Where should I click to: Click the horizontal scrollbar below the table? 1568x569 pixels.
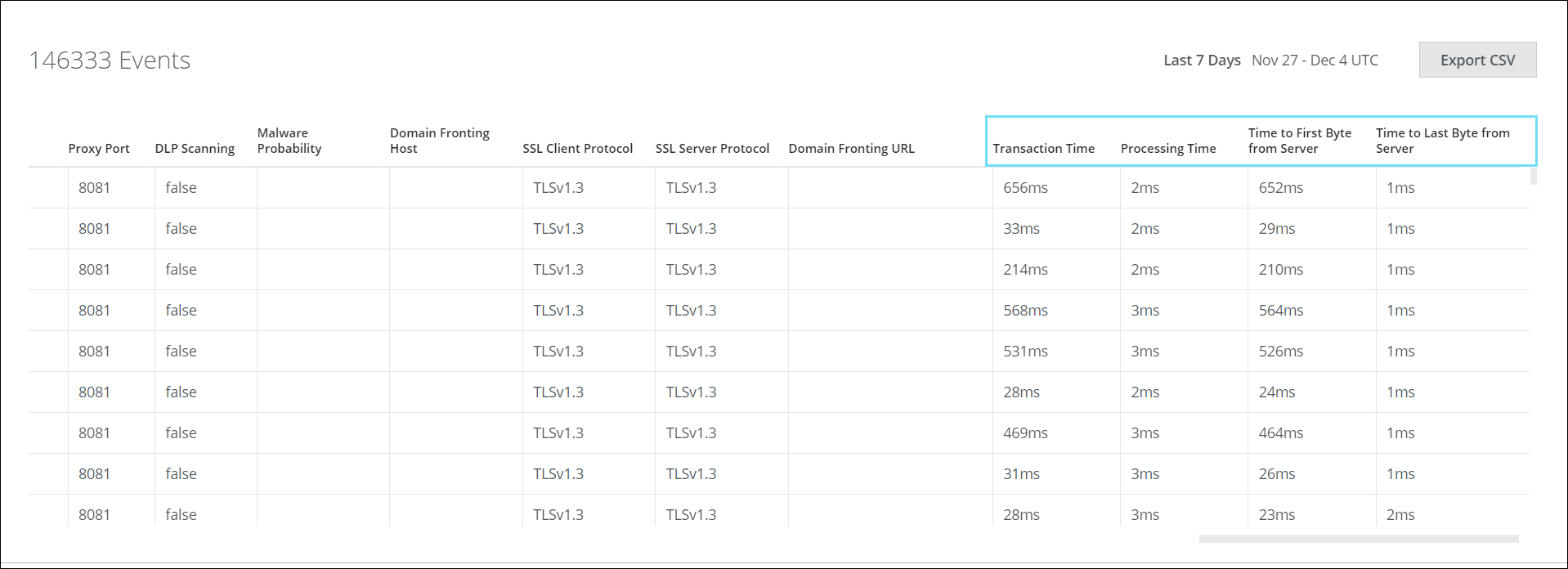1358,539
